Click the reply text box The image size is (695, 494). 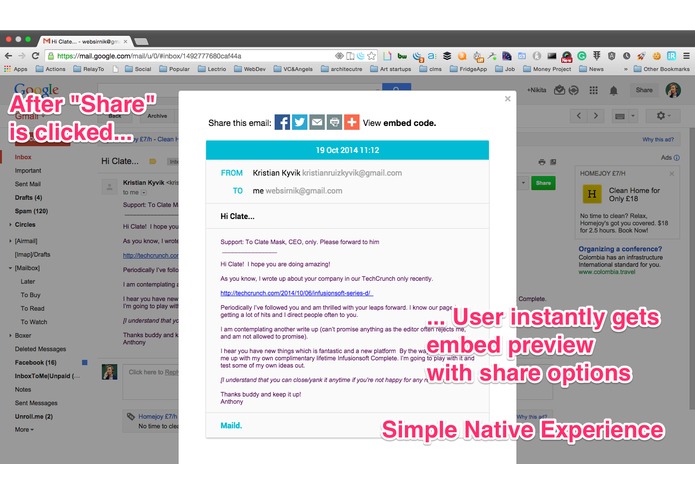(152, 381)
